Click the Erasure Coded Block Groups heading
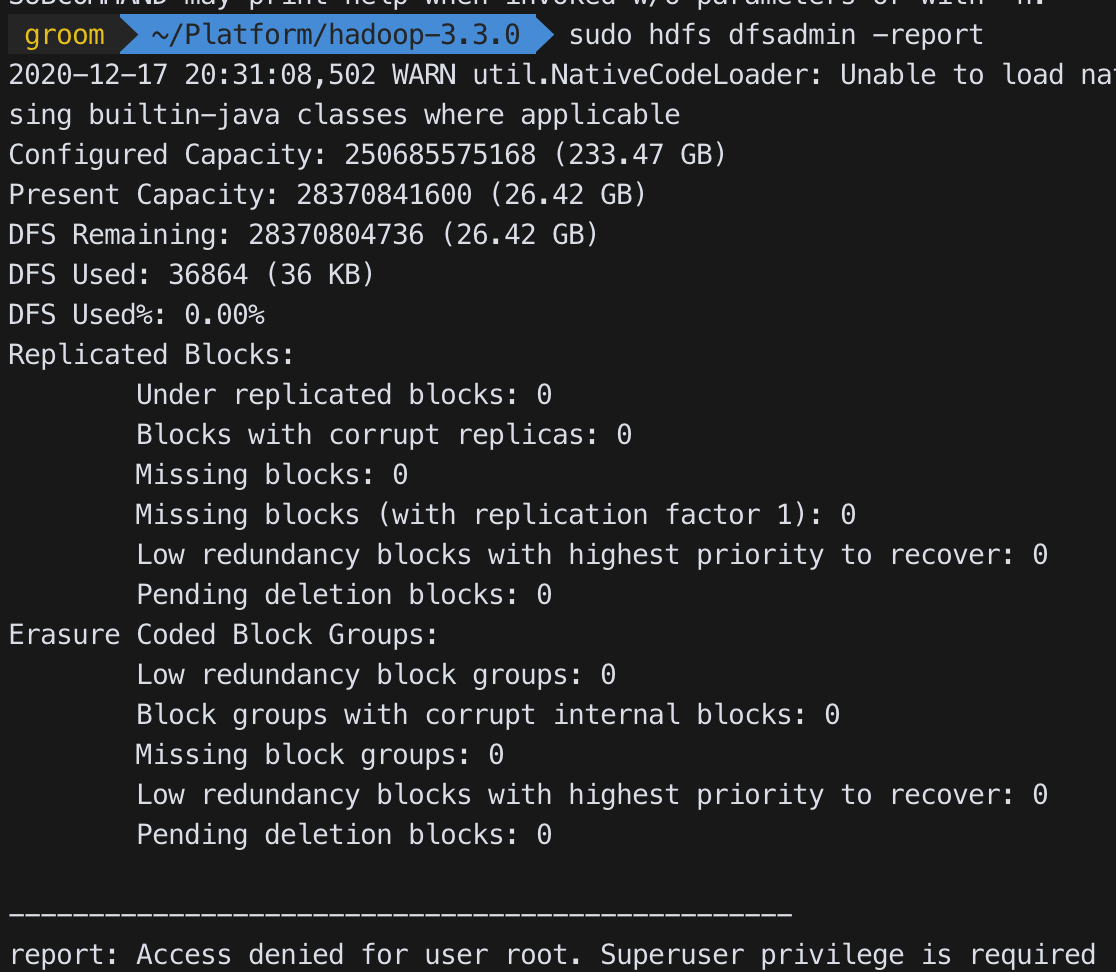Image resolution: width=1116 pixels, height=972 pixels. [x=223, y=634]
